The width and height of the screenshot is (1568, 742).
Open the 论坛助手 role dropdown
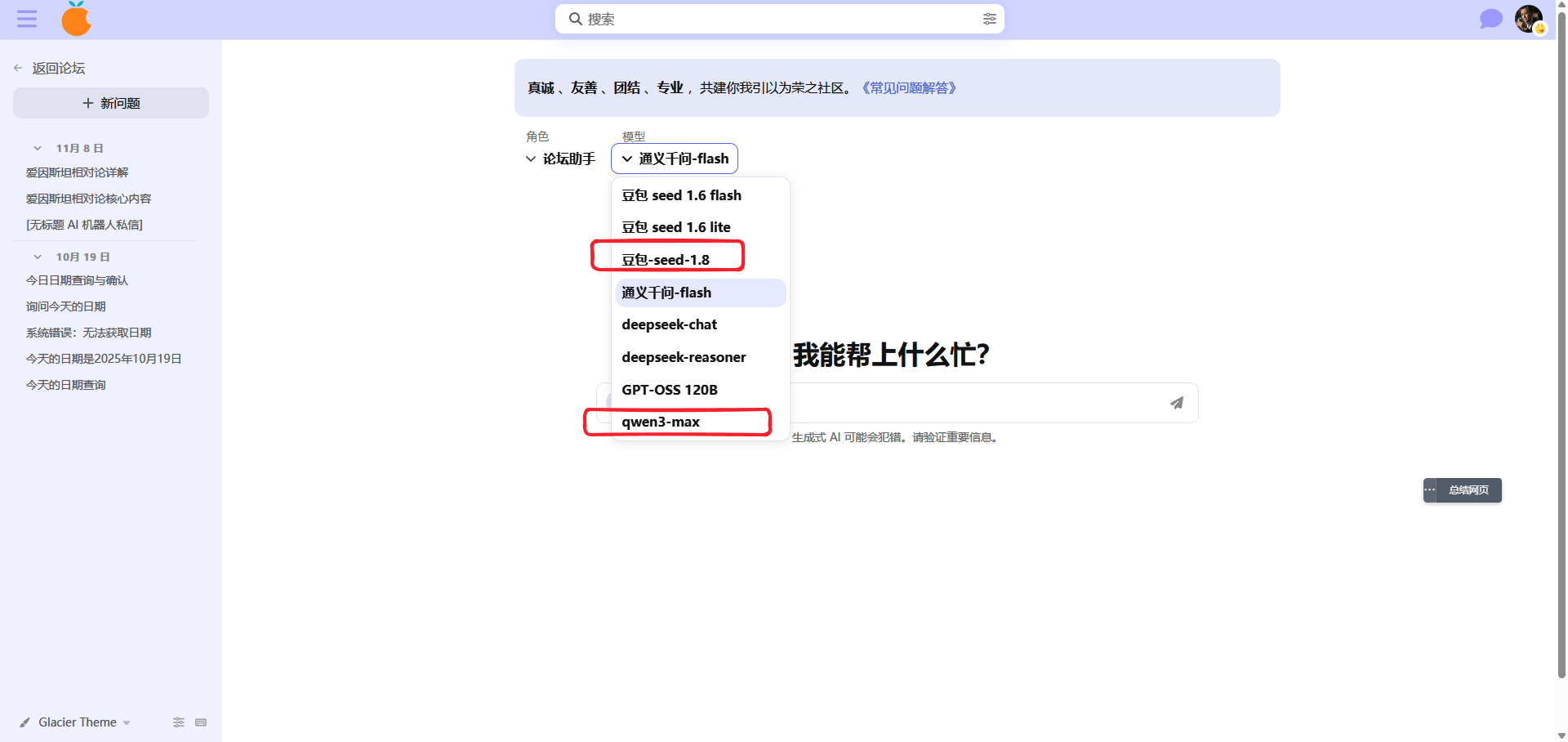[560, 159]
